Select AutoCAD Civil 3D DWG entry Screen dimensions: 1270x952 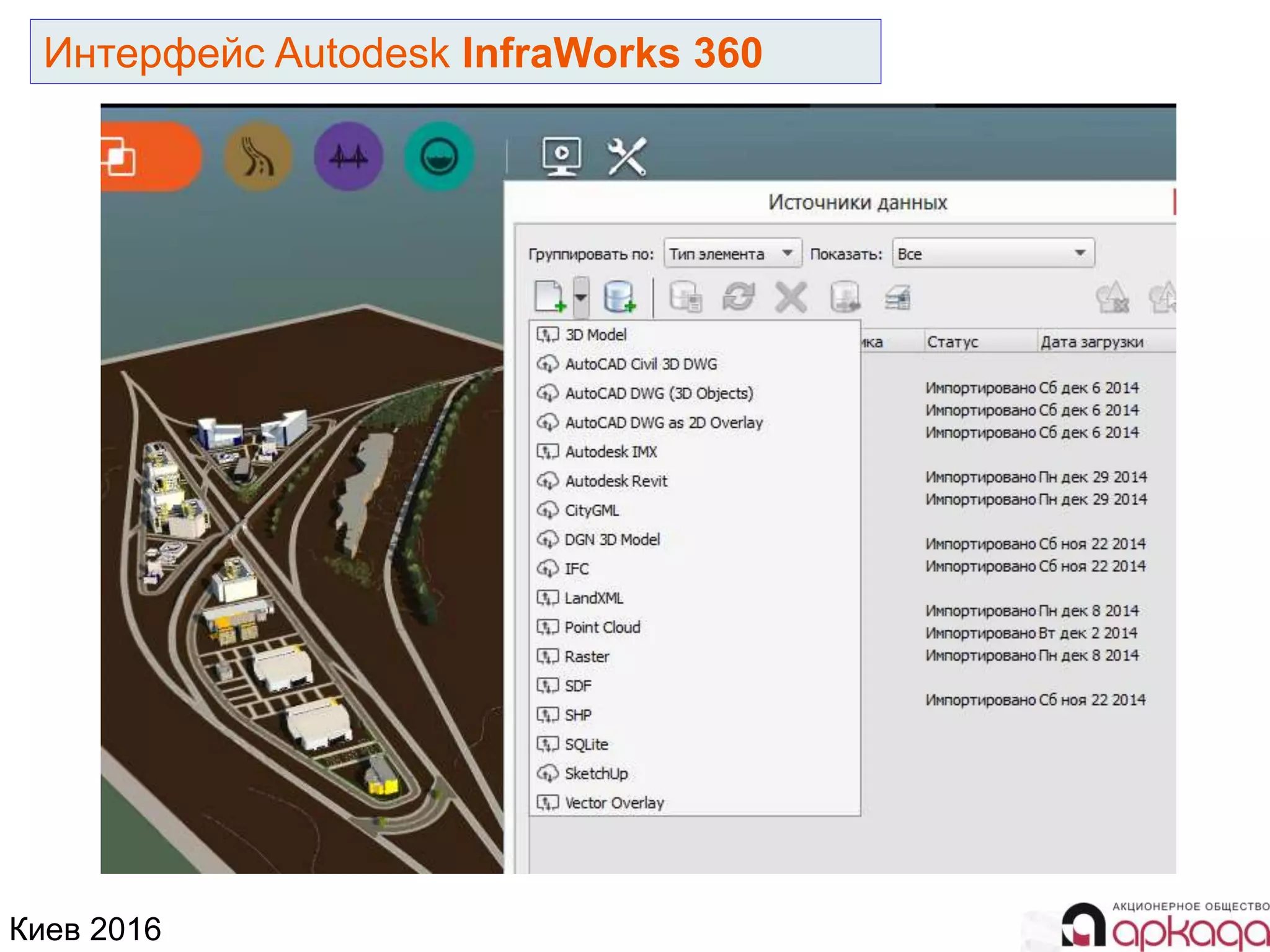pos(695,364)
